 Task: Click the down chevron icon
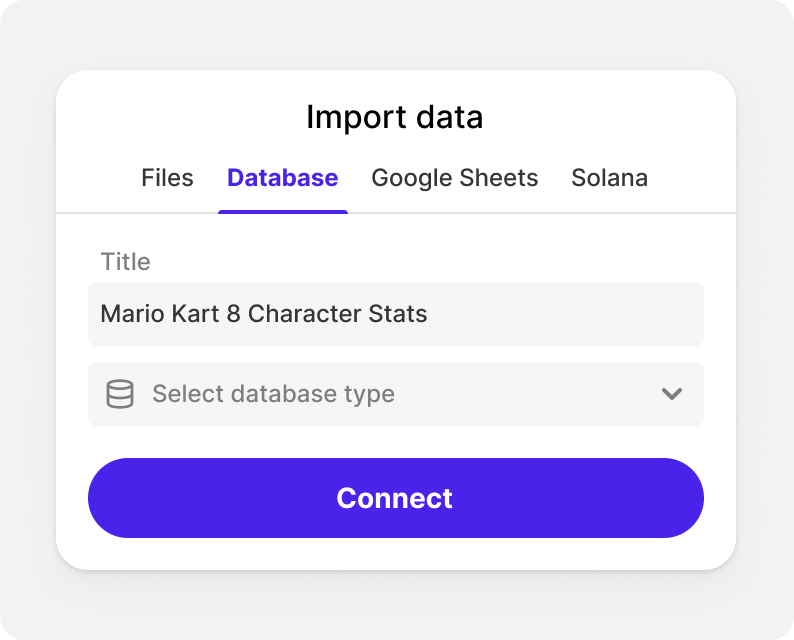click(672, 394)
